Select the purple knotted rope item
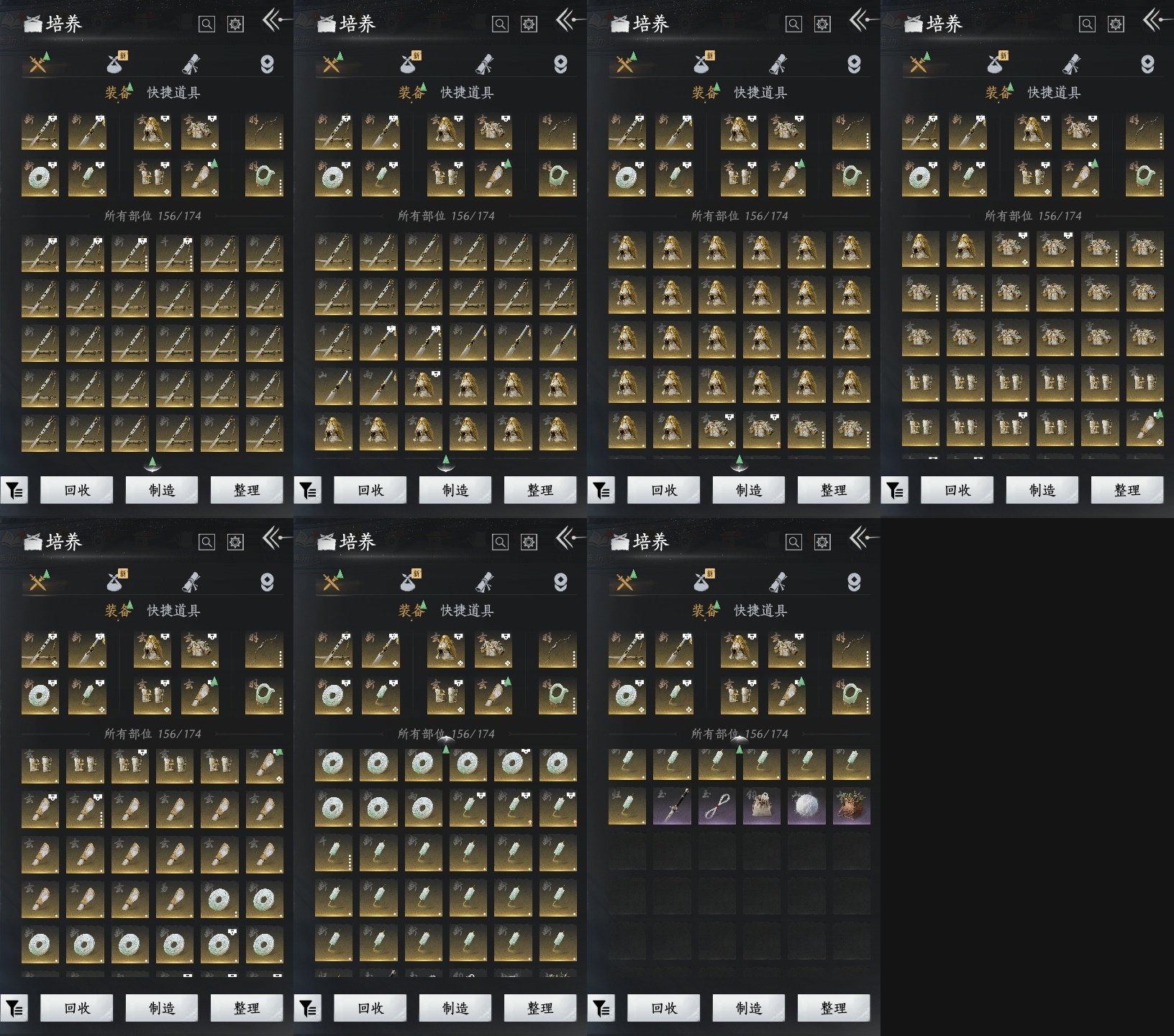Viewport: 1174px width, 1036px height. click(x=716, y=806)
